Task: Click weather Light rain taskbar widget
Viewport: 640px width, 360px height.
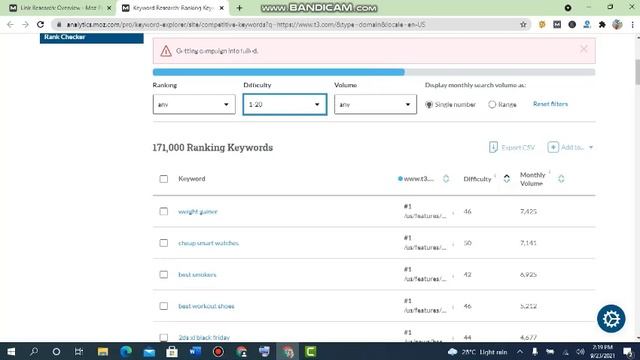Action: pyautogui.click(x=477, y=352)
